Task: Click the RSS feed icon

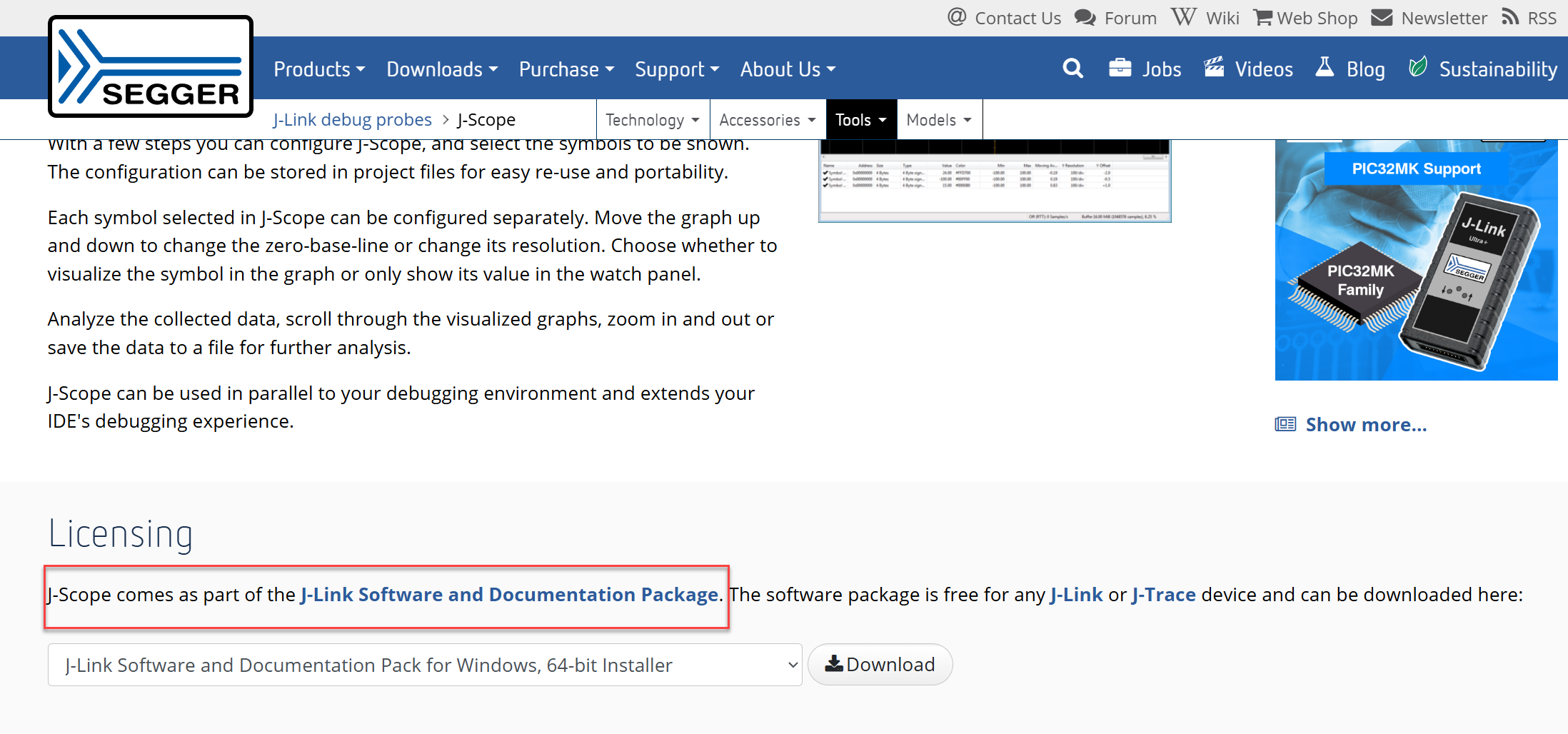Action: point(1510,17)
